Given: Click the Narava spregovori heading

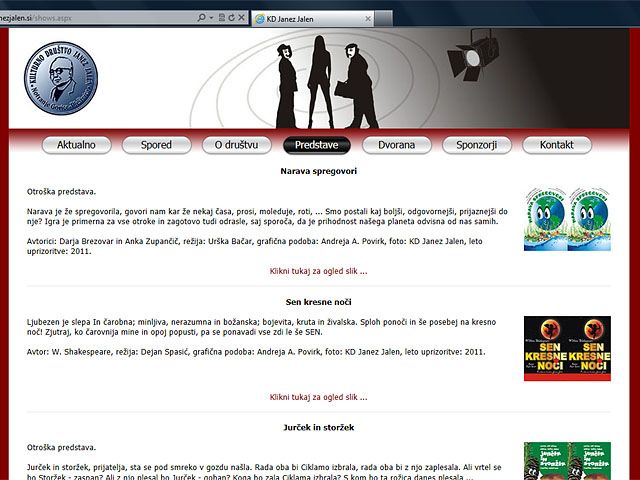Looking at the screenshot, I should tap(318, 171).
